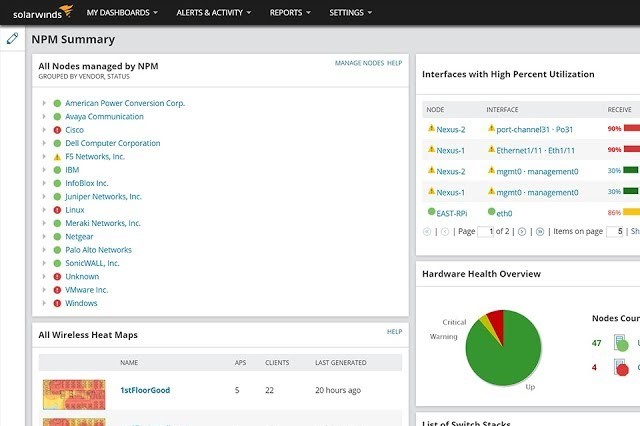Click the VMware Inc. vendor name
This screenshot has height=426, width=640.
click(87, 290)
